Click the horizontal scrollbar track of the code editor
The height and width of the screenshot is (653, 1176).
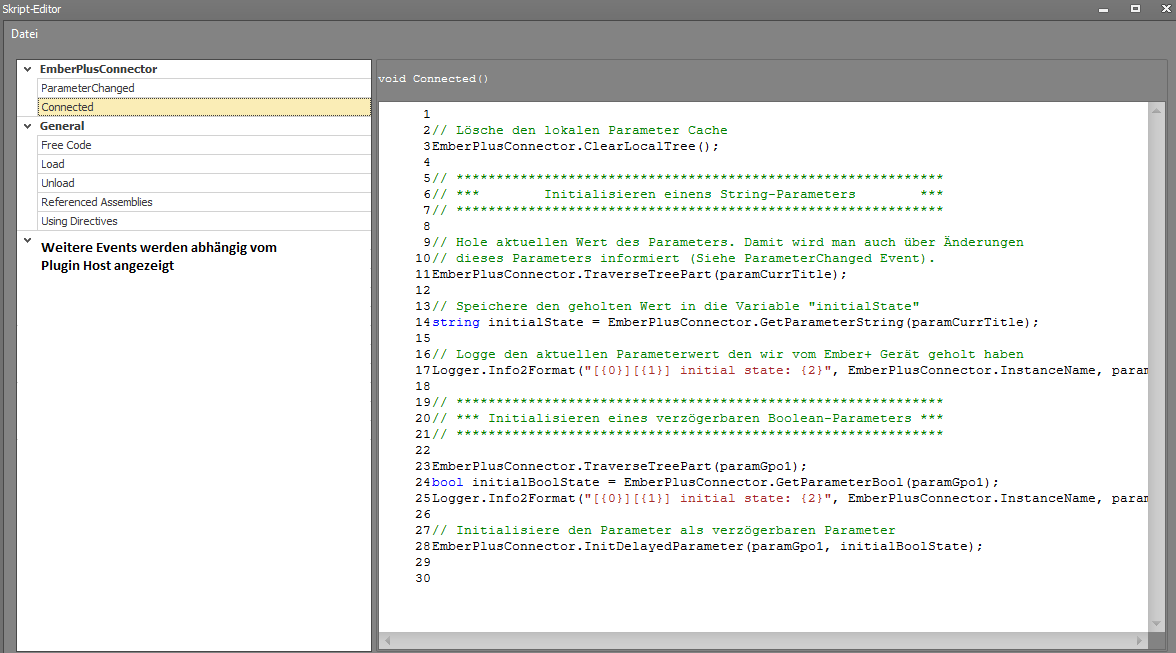763,641
